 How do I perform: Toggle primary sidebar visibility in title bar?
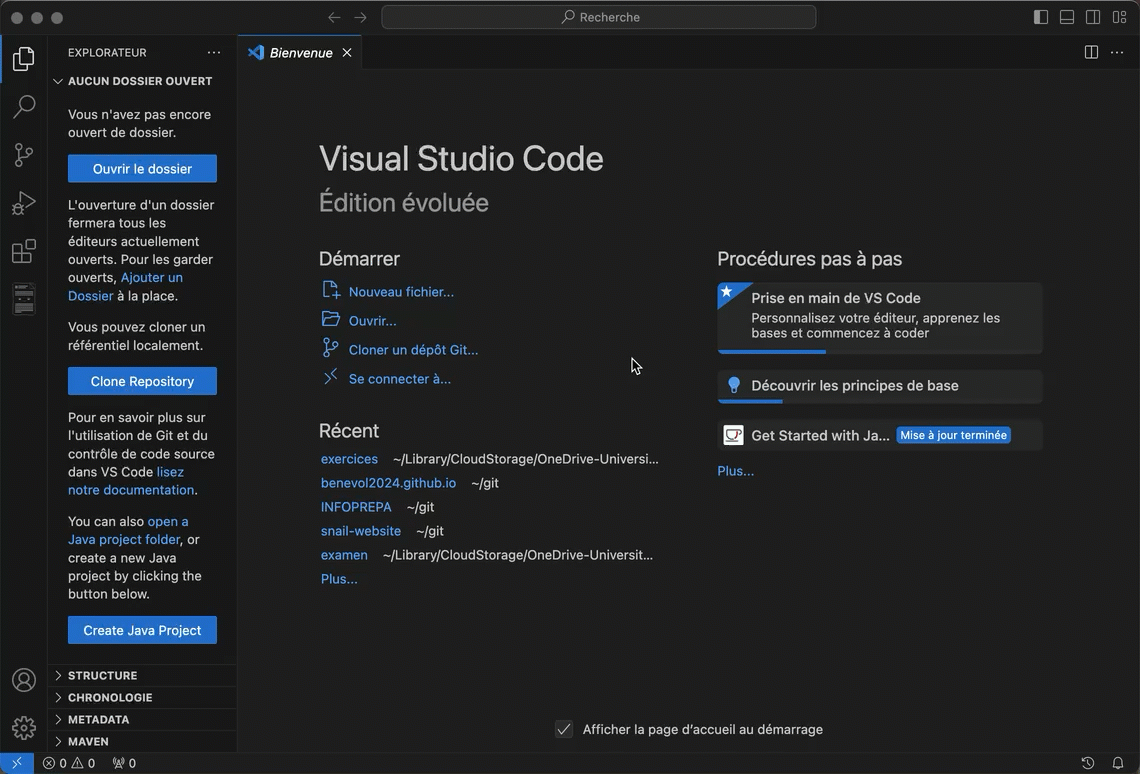(x=1041, y=17)
